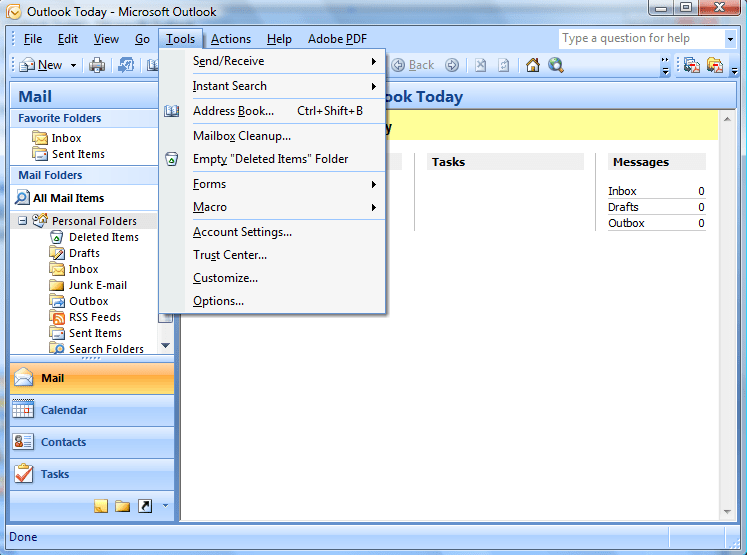The height and width of the screenshot is (555, 747).
Task: Click the Outlook Today pane scroll up arrow
Action: pyautogui.click(x=727, y=119)
